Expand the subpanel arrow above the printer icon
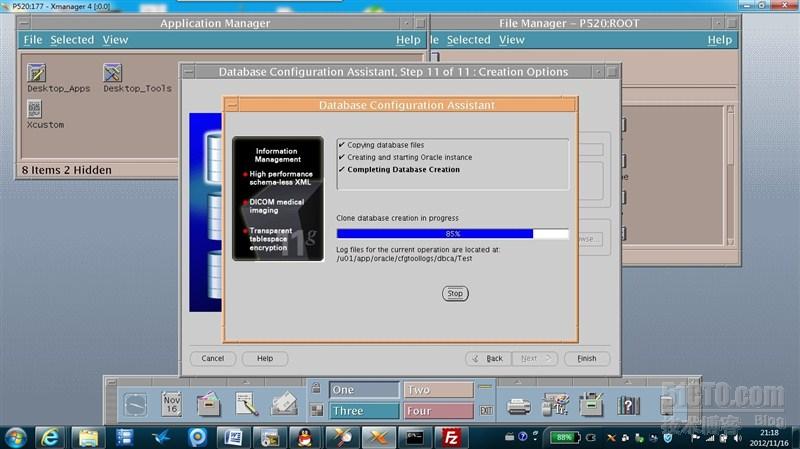The height and width of the screenshot is (449, 800). coord(518,382)
